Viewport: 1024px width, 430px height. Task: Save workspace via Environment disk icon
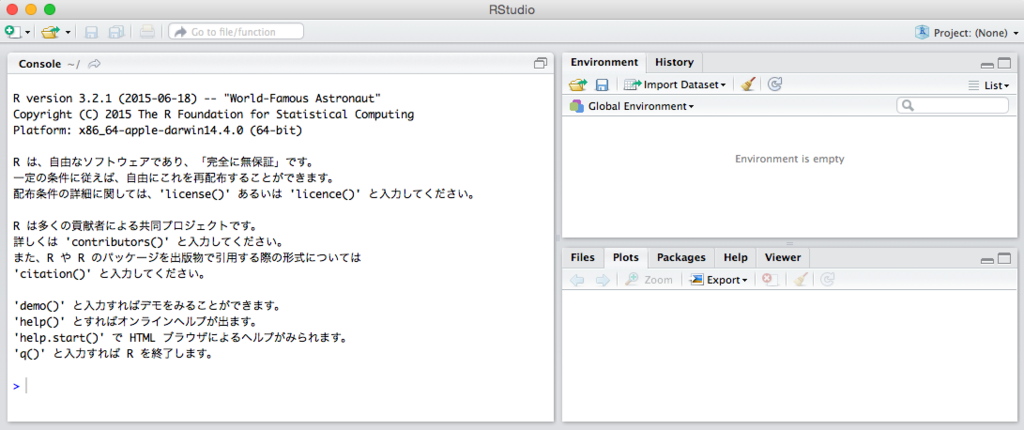pyautogui.click(x=601, y=84)
